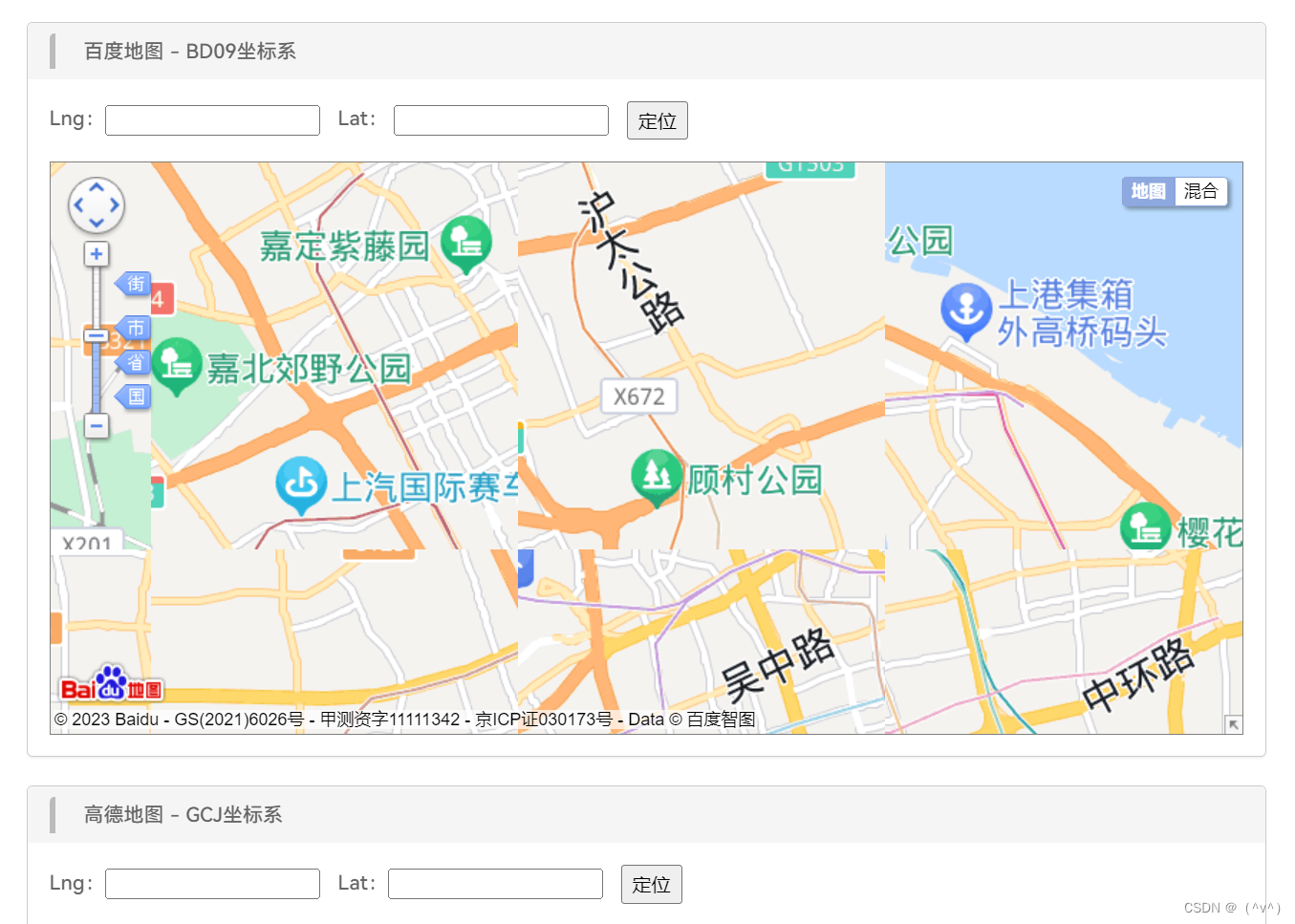Click the zoom slider handle
The height and width of the screenshot is (924, 1295).
pos(97,336)
